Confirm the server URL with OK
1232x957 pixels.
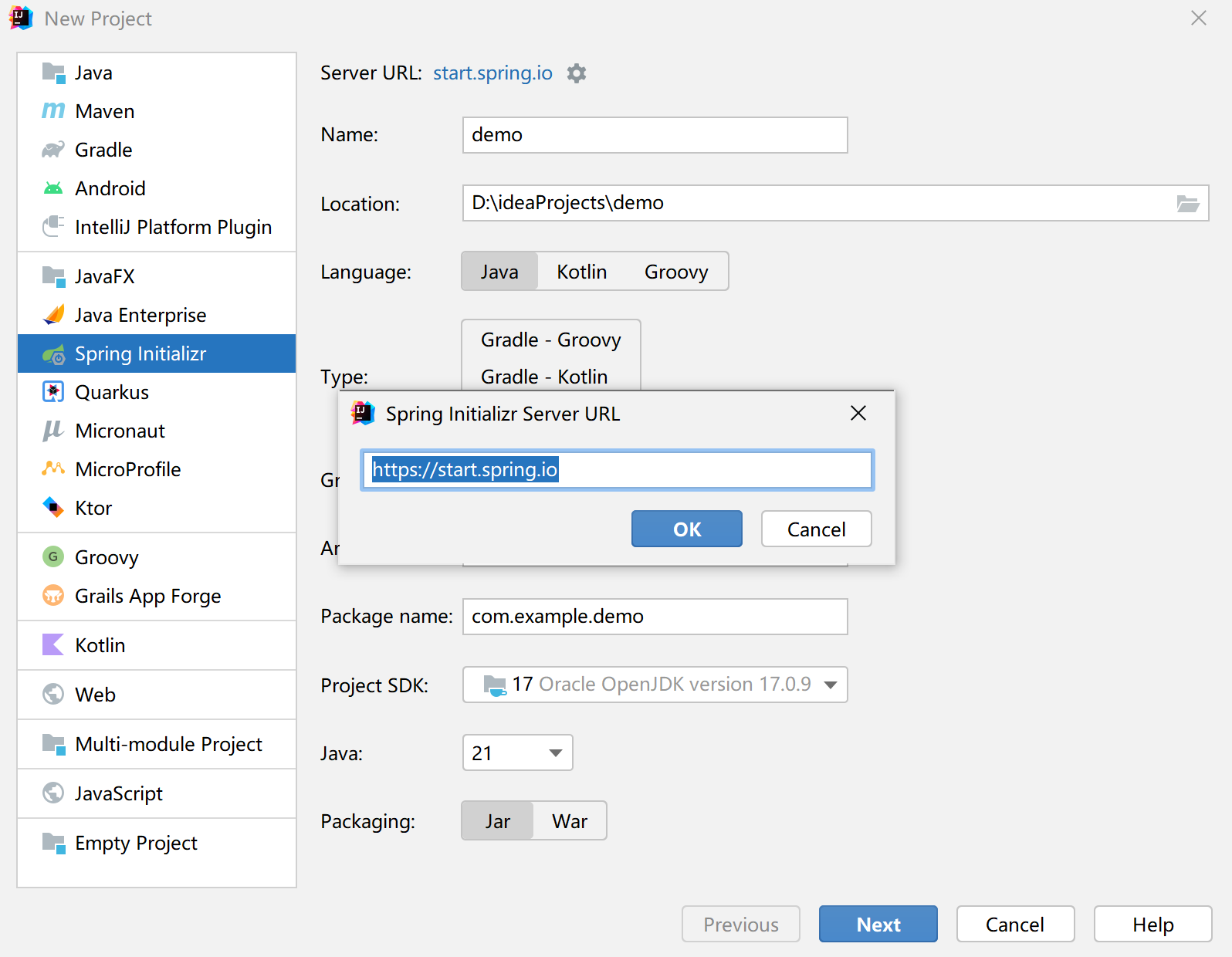coord(687,529)
